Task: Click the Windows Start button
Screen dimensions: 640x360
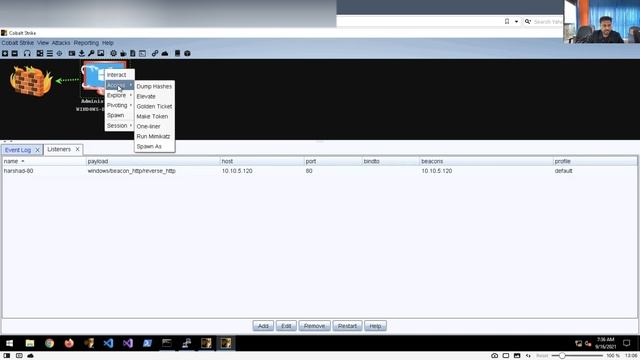Action: click(x=9, y=343)
